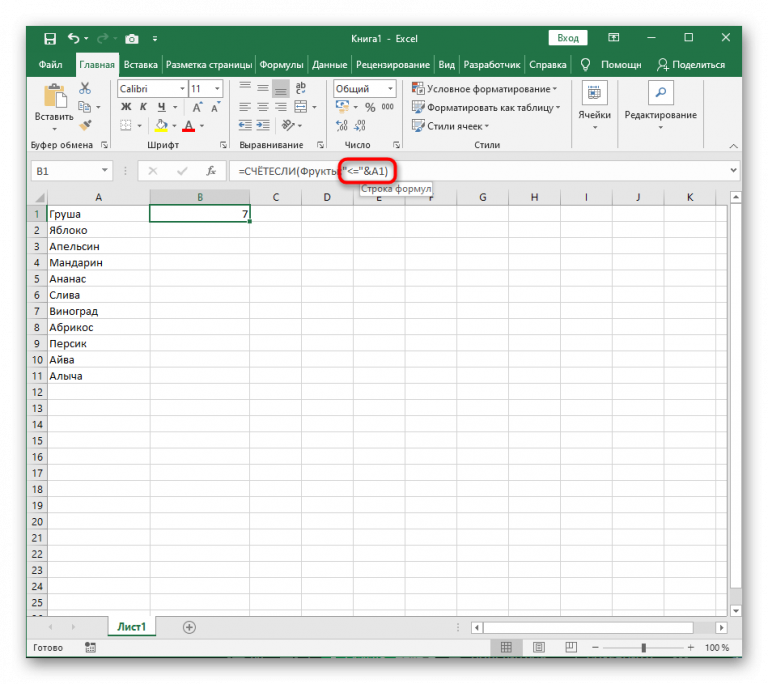Click the Save icon in the quick access toolbar

(x=50, y=38)
